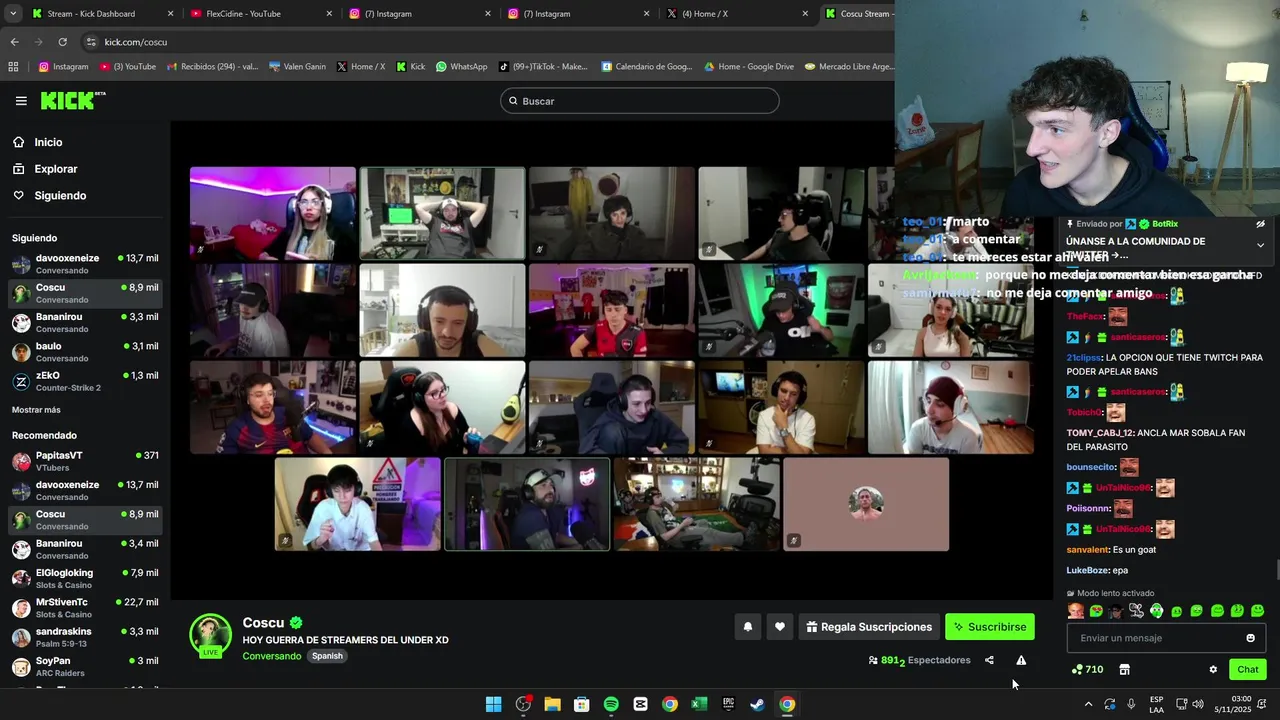Click the Spanish language tag
This screenshot has width=1280, height=720.
(x=327, y=656)
